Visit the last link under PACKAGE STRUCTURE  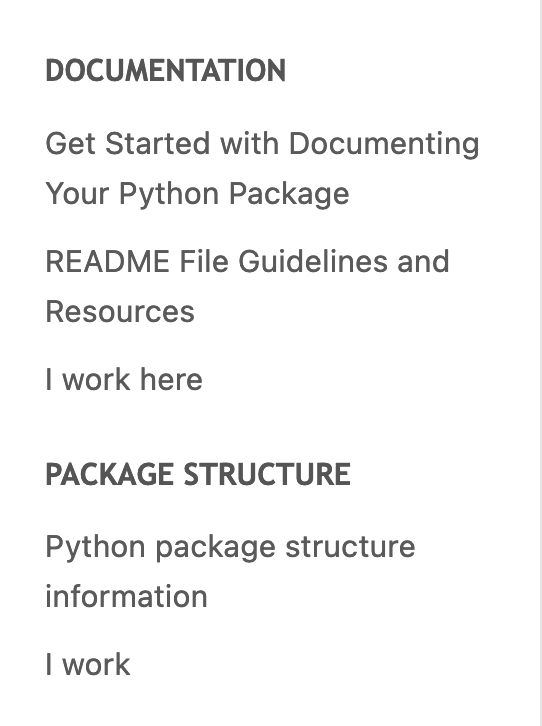pos(87,664)
